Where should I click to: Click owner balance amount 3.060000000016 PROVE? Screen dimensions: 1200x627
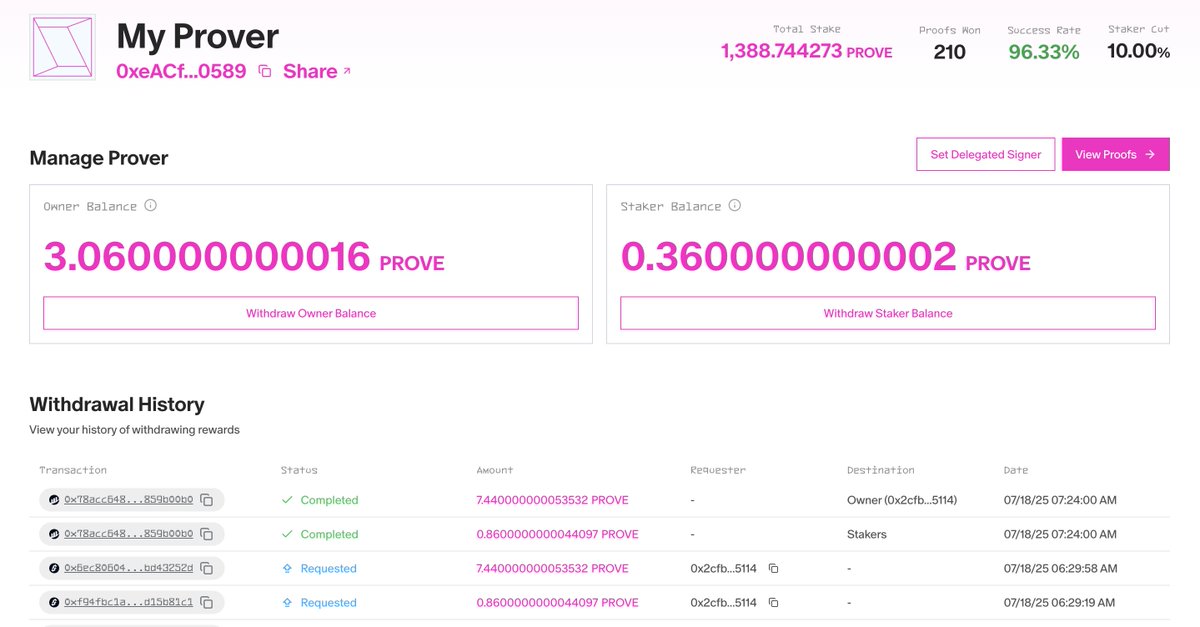pyautogui.click(x=244, y=257)
